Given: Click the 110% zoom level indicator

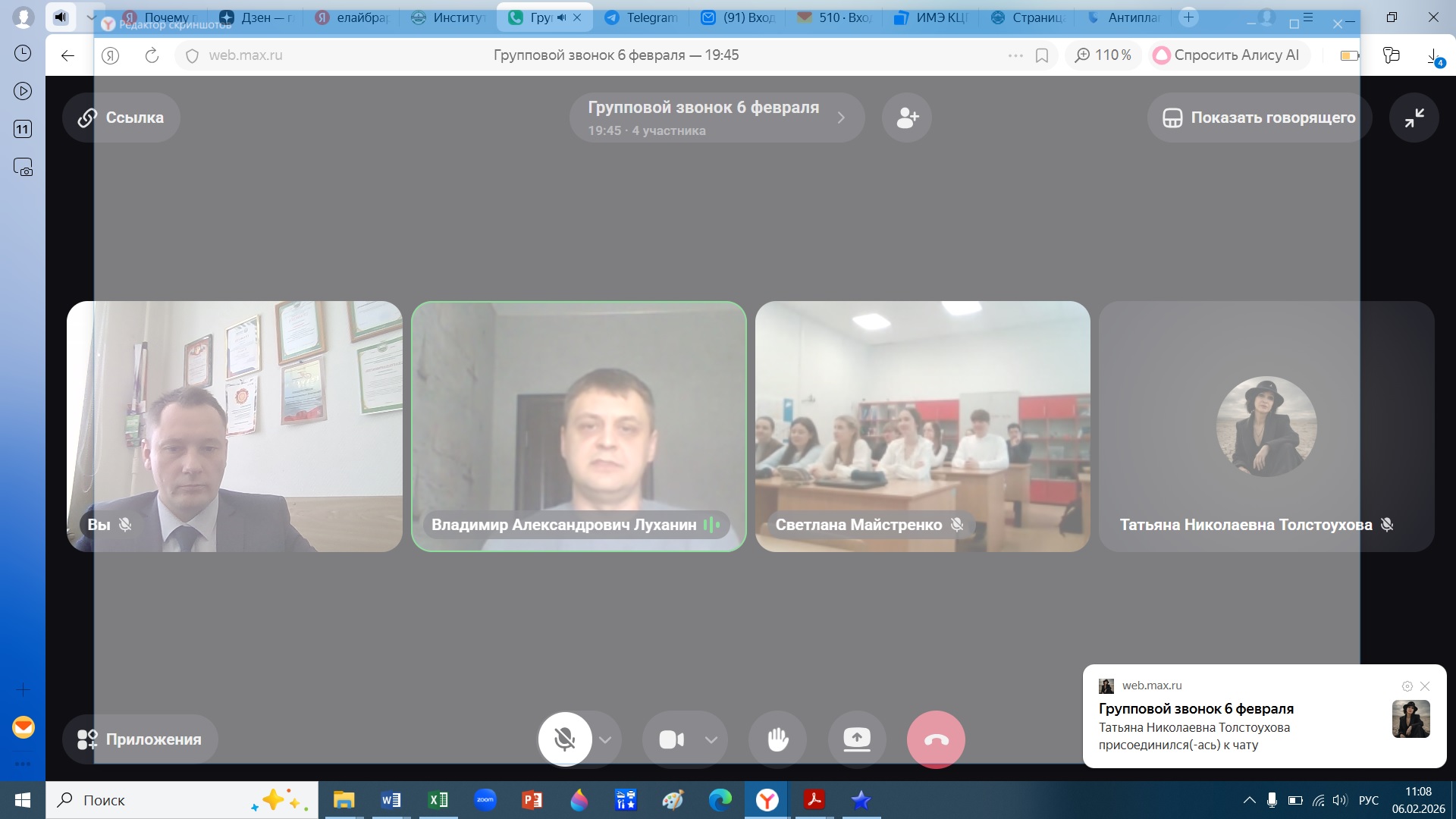Looking at the screenshot, I should click(x=1103, y=55).
